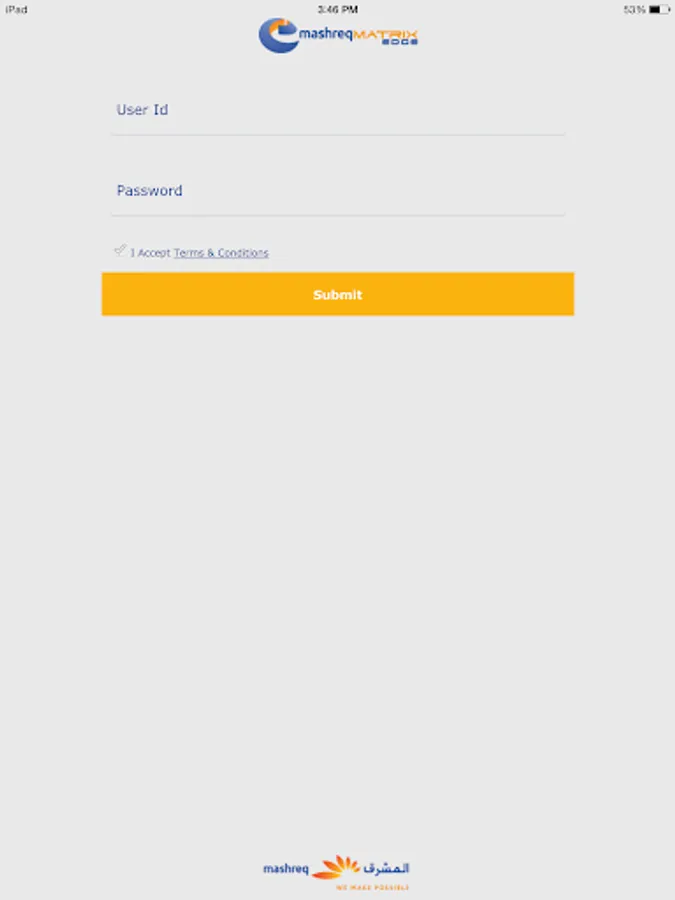Focus the User Id input field
The width and height of the screenshot is (675, 900).
point(338,110)
